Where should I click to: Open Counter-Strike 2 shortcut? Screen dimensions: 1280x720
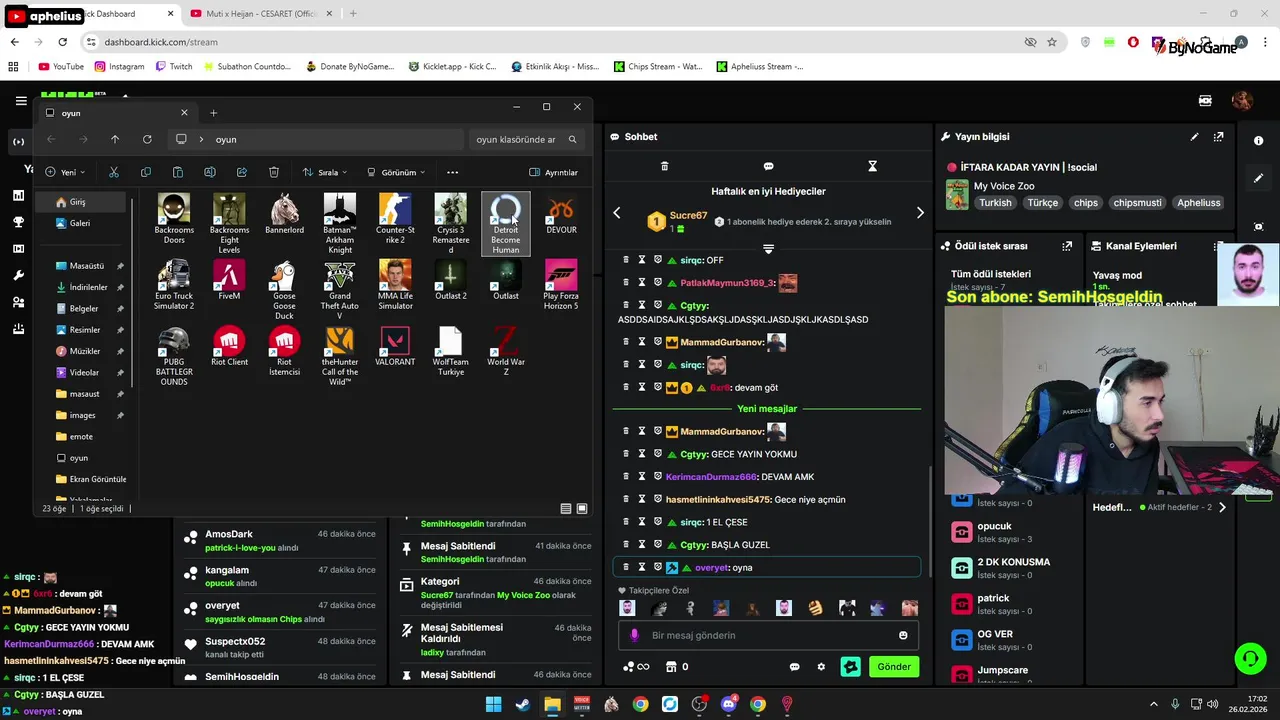[x=395, y=219]
